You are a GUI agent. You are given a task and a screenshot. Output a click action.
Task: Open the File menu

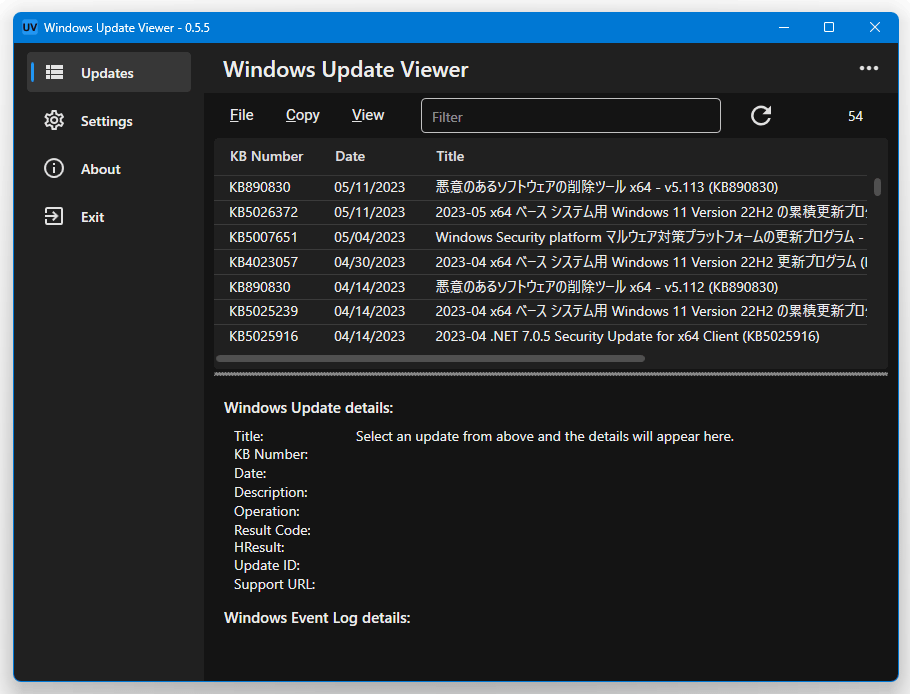coord(241,115)
